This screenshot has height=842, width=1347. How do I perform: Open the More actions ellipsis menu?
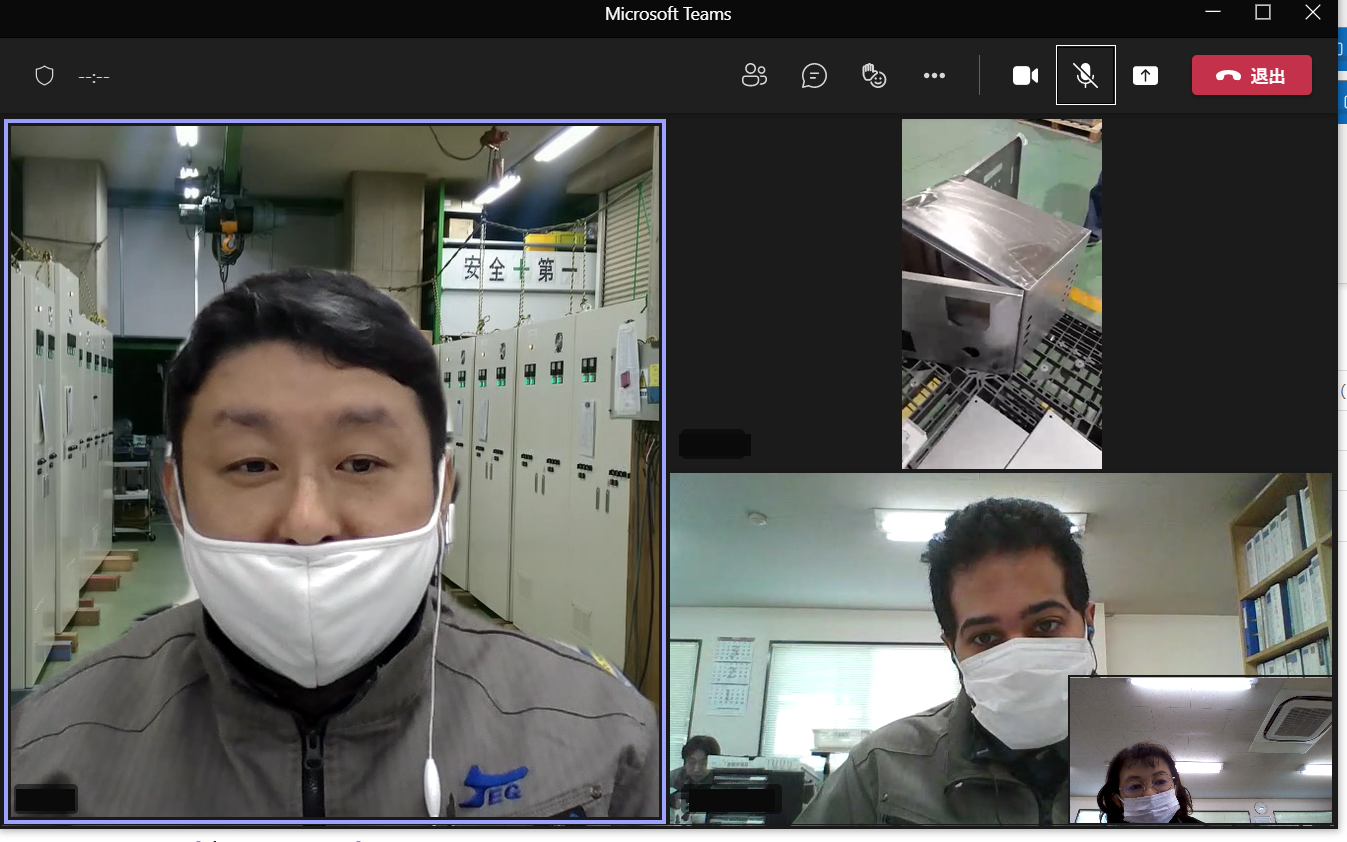934,76
